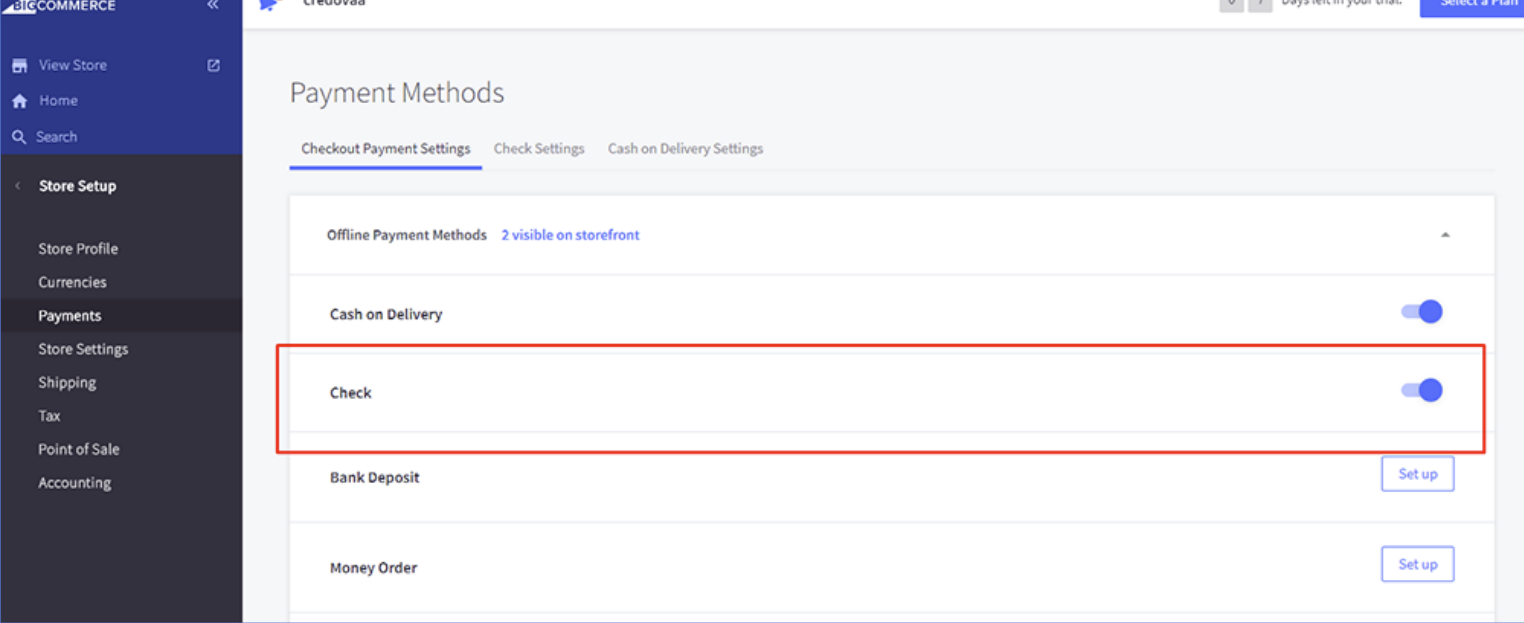Click the Home house icon in sidebar
The image size is (1524, 623).
19,101
